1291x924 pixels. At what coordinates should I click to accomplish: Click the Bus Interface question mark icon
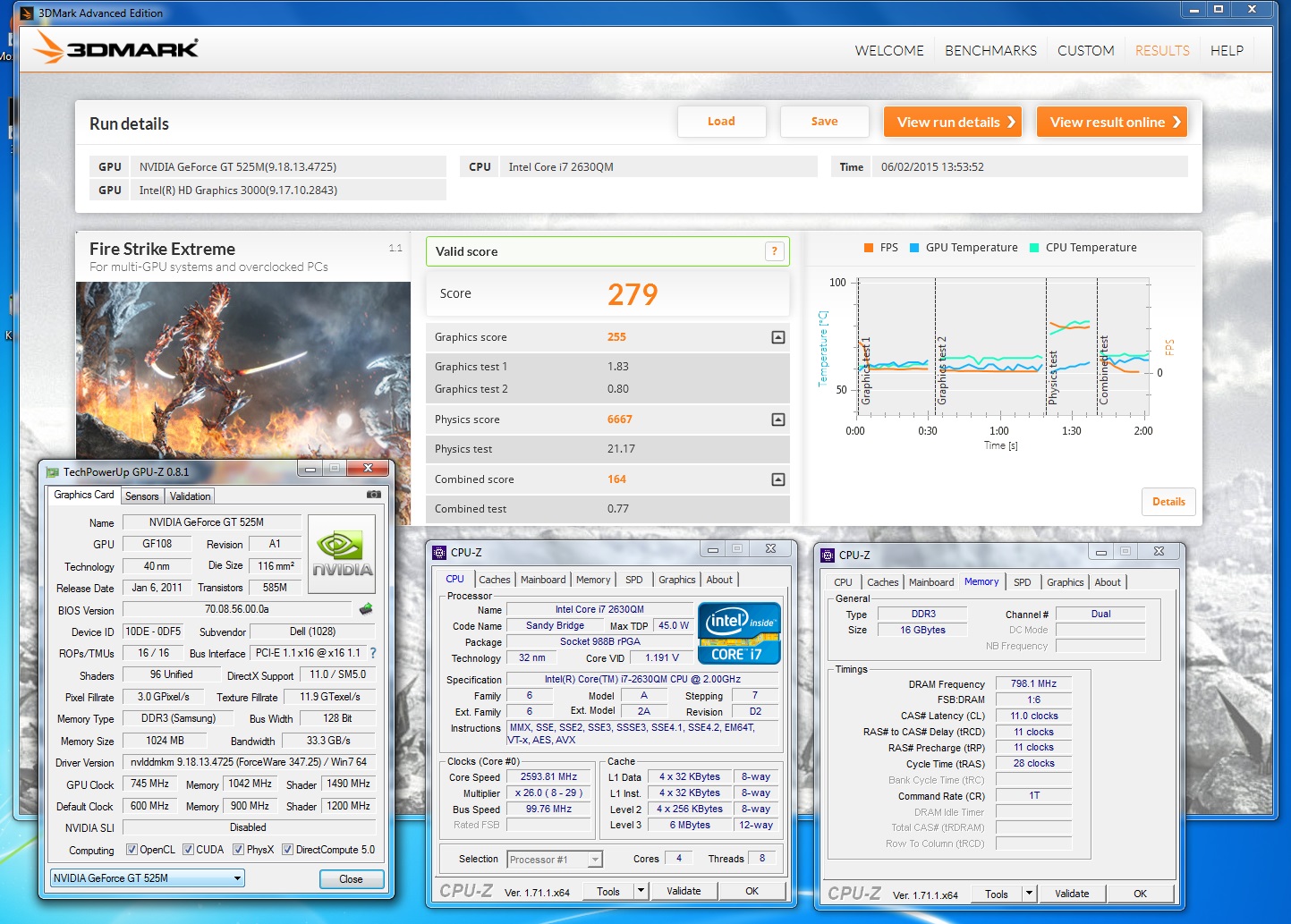[x=373, y=653]
